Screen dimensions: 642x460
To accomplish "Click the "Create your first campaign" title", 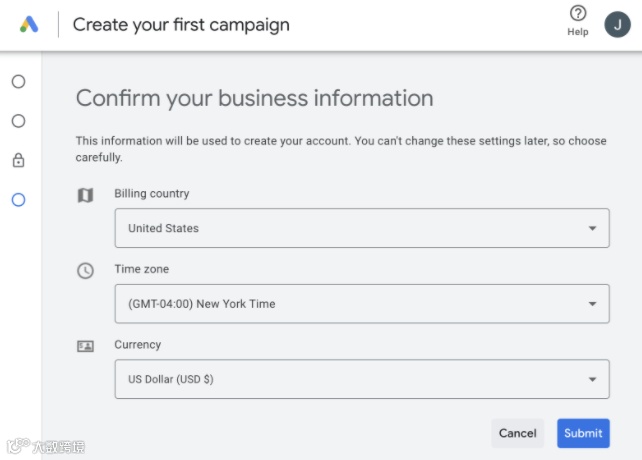I will click(181, 24).
